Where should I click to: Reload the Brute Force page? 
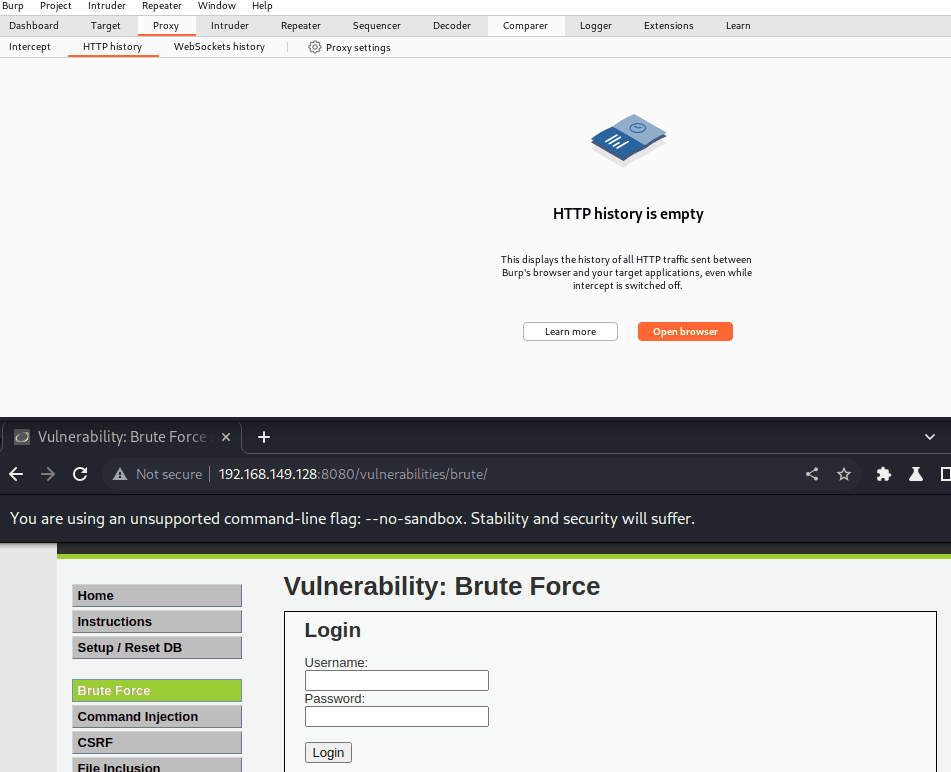(80, 474)
